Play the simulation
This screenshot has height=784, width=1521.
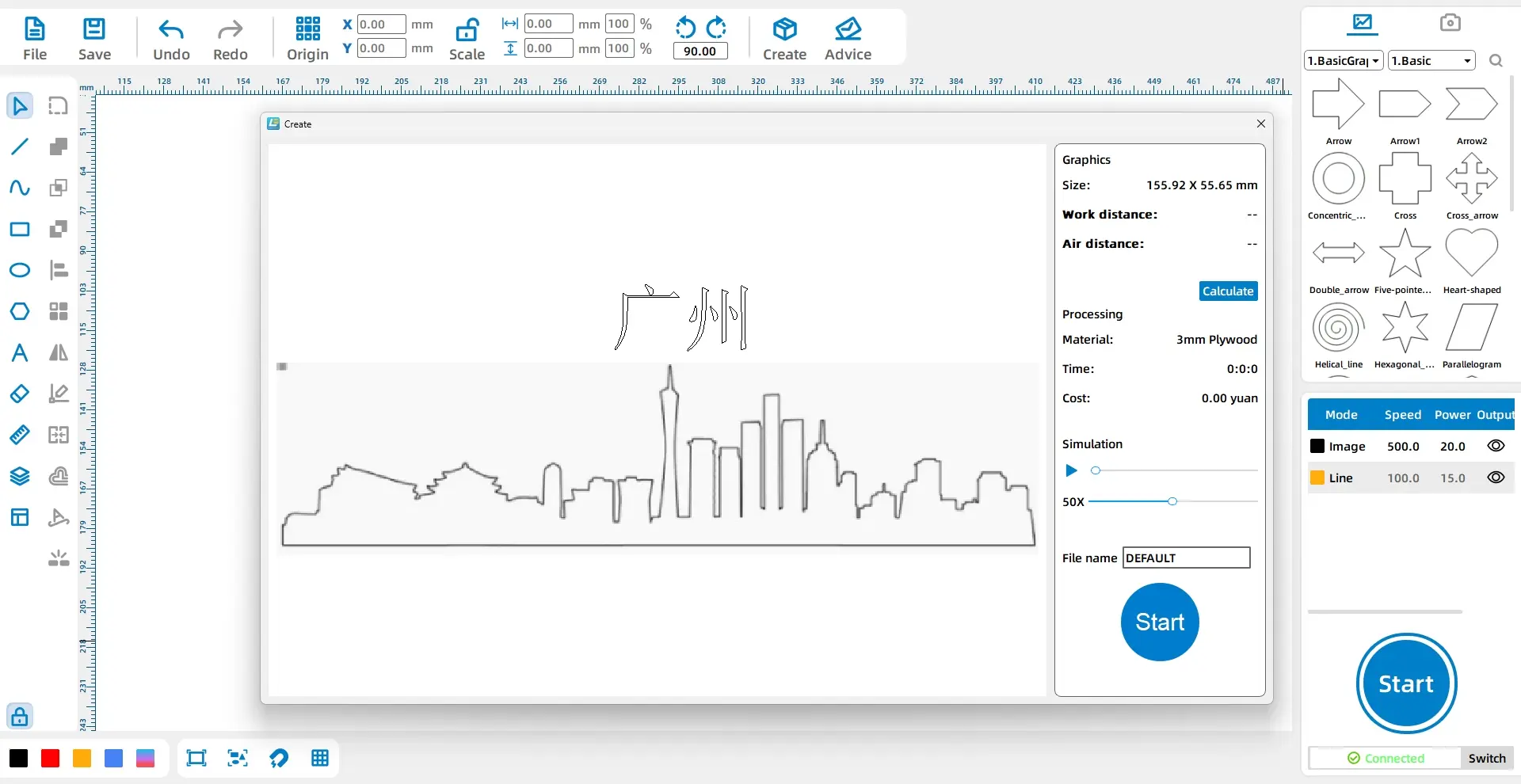coord(1071,470)
